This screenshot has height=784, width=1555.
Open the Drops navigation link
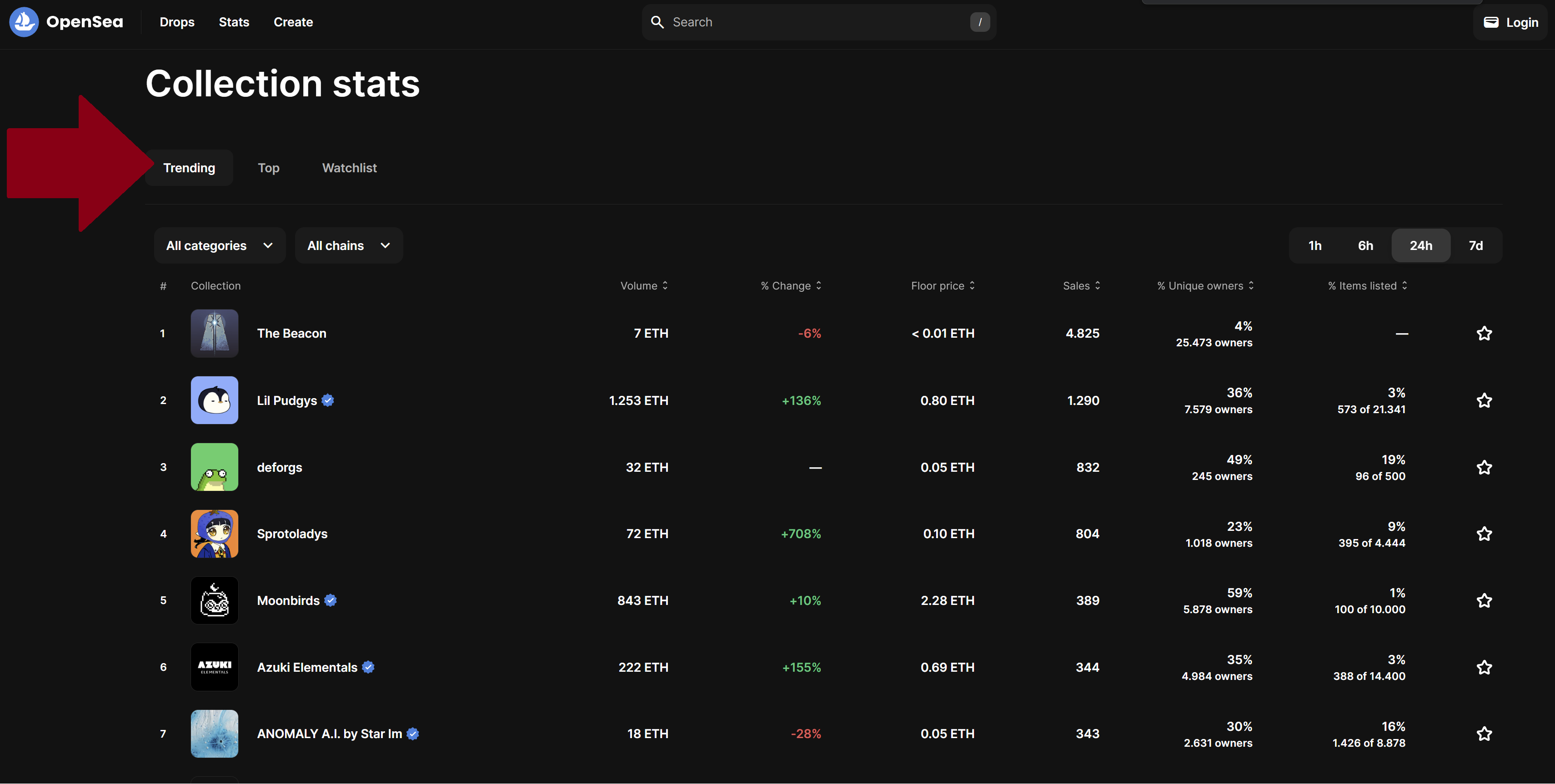(x=177, y=22)
